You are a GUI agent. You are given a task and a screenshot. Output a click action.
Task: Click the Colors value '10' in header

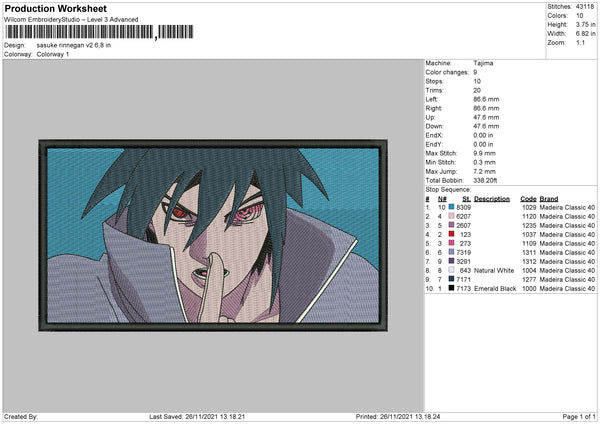[580, 16]
